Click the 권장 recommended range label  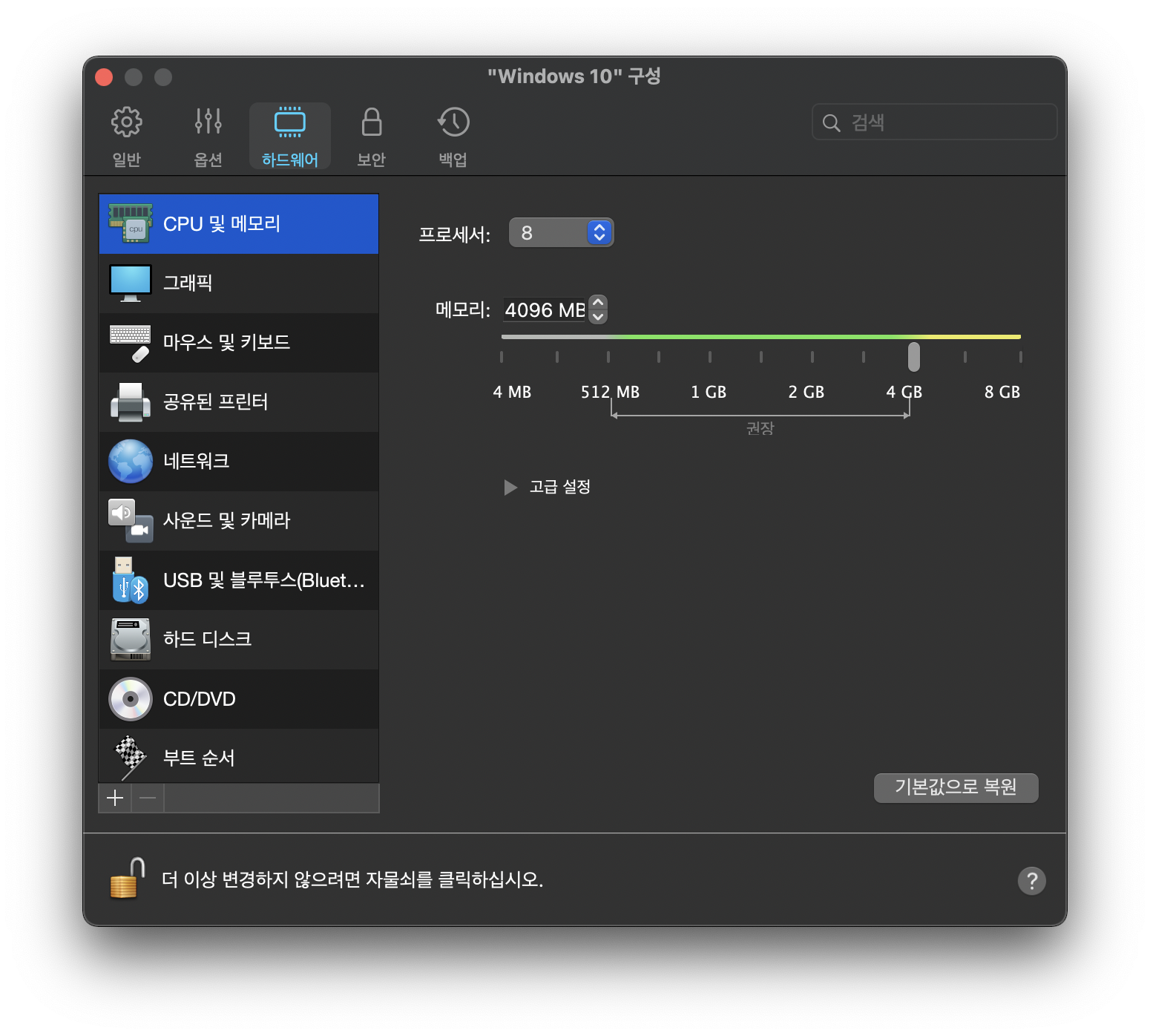click(760, 428)
